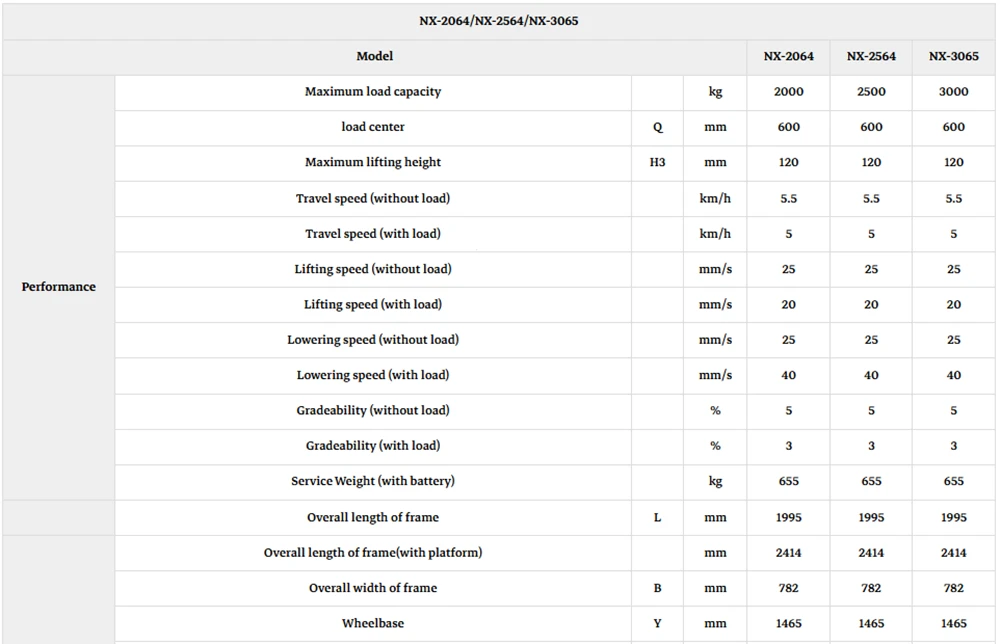Select the Model header cell
This screenshot has height=644, width=1000.
coord(374,56)
